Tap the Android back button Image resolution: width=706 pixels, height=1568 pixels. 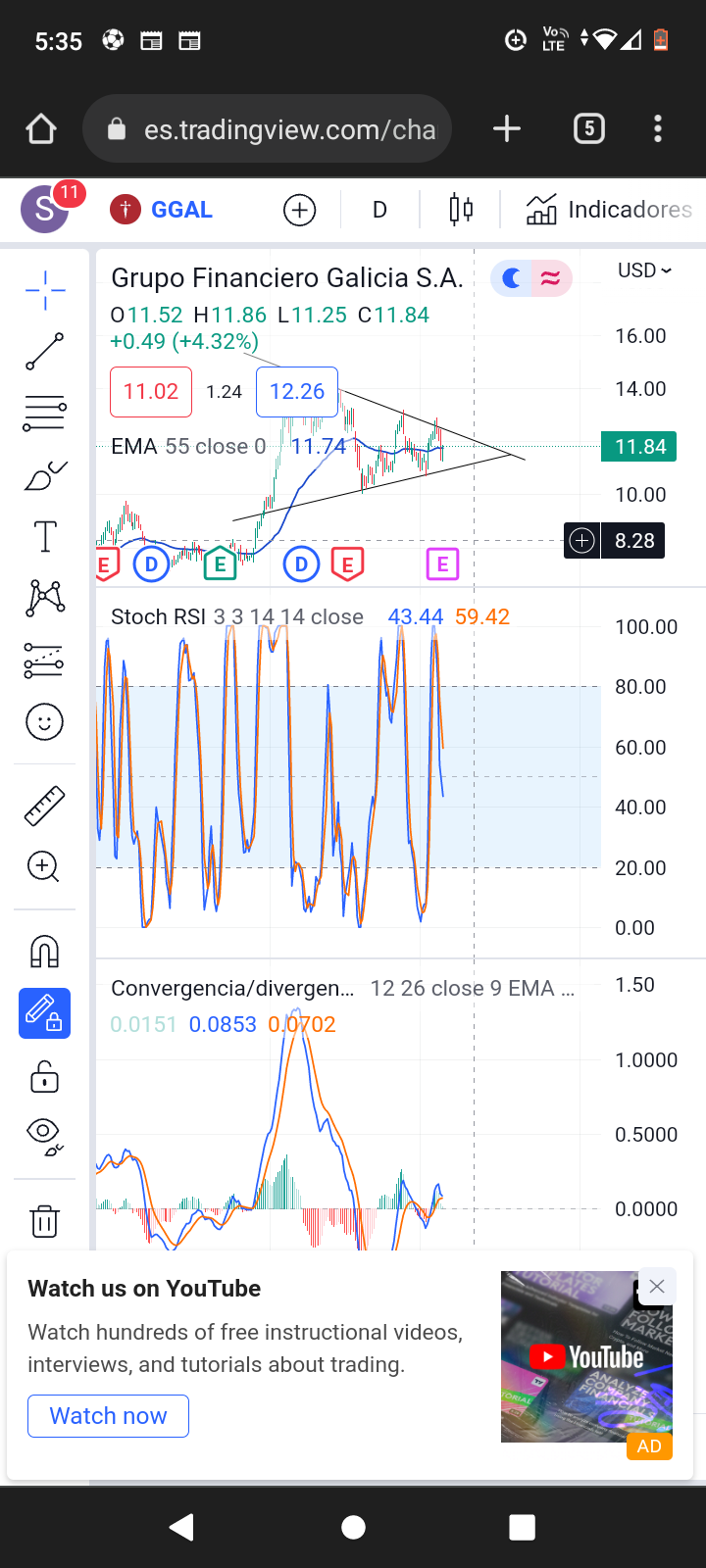[181, 1527]
